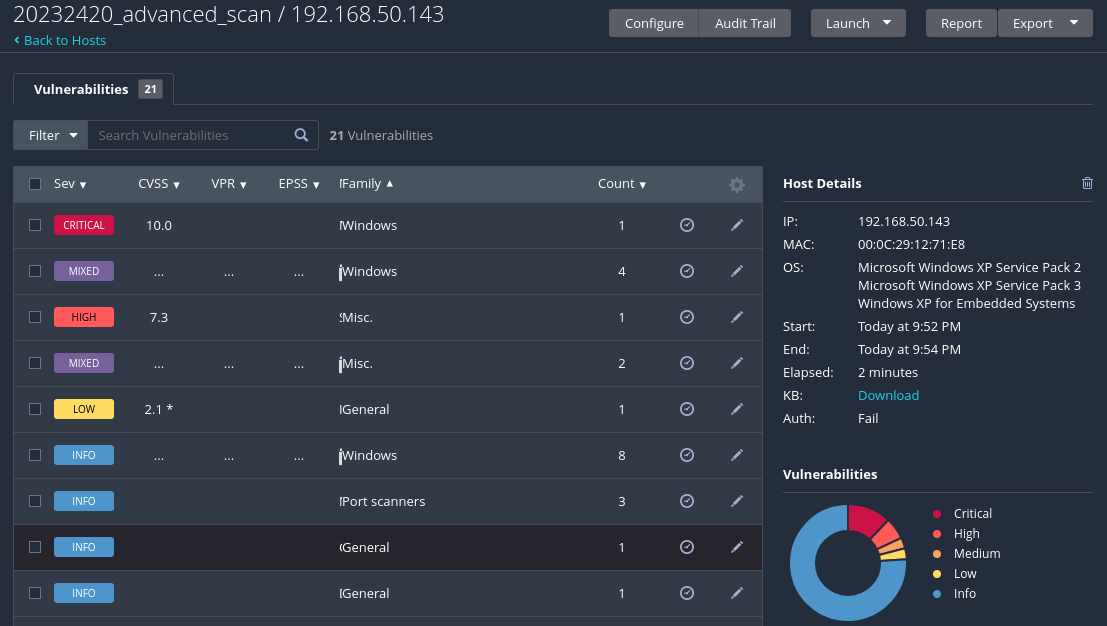Click the Critical legend color dot
The width and height of the screenshot is (1107, 626).
(x=937, y=514)
